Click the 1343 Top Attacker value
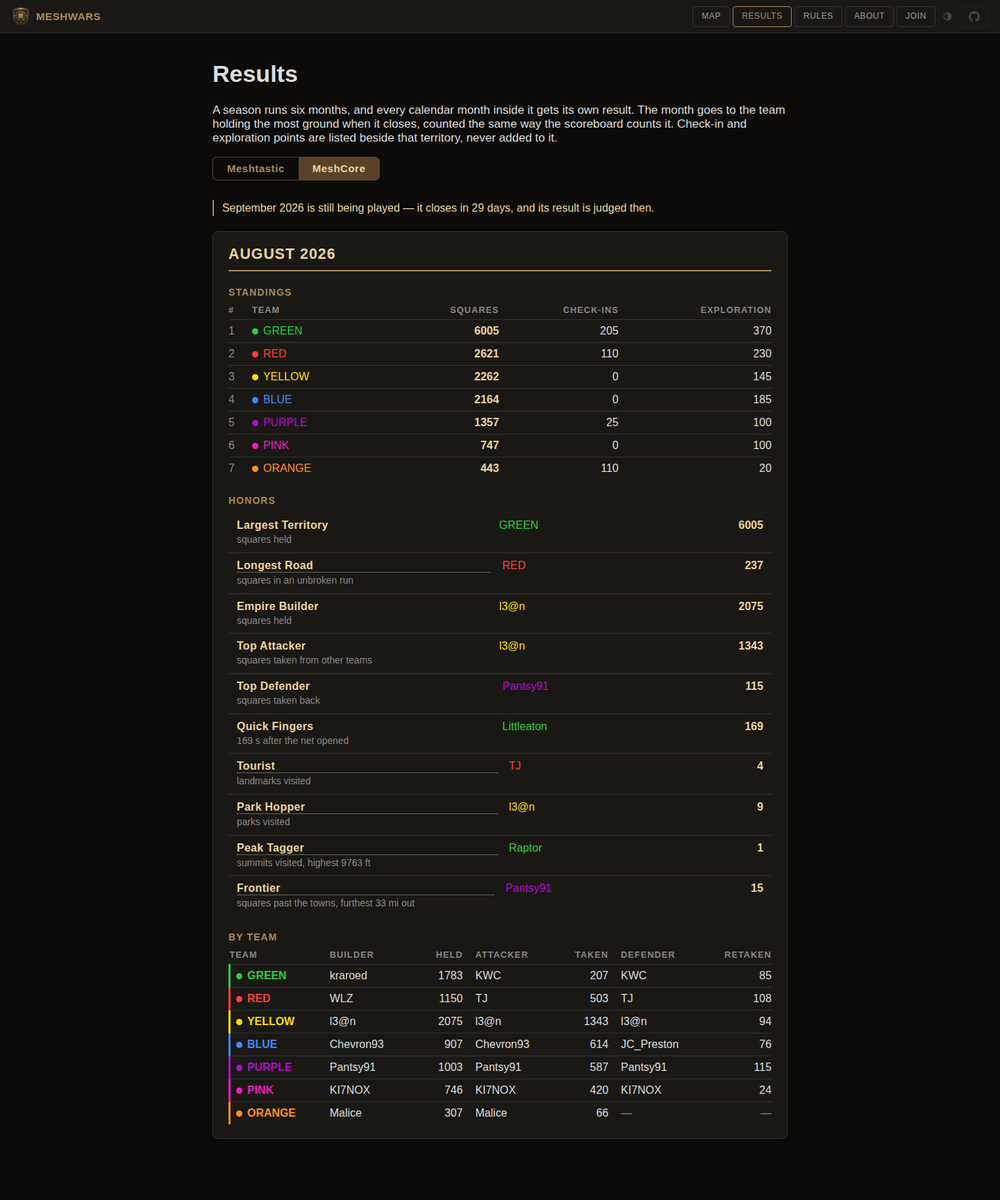Image resolution: width=1000 pixels, height=1200 pixels. [751, 646]
